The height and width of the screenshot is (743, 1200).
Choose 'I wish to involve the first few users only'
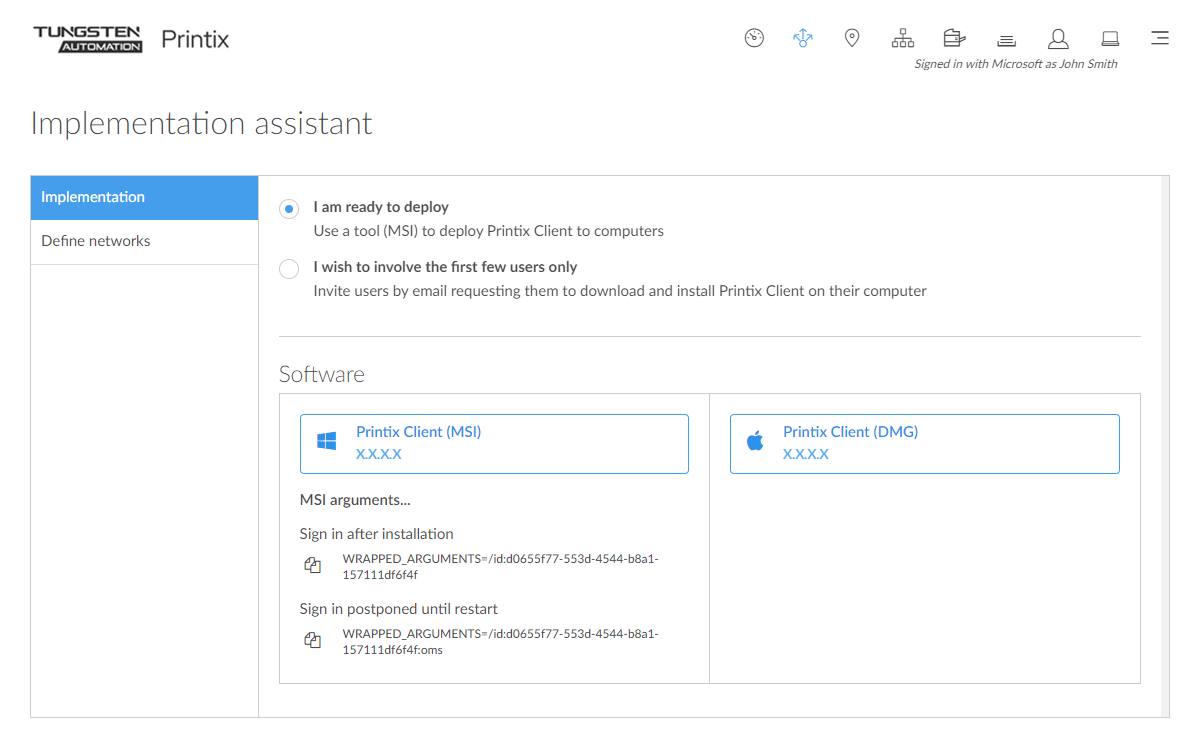[289, 268]
